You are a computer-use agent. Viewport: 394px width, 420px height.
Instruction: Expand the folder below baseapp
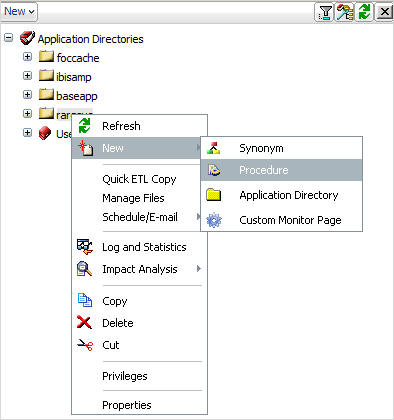(x=27, y=114)
